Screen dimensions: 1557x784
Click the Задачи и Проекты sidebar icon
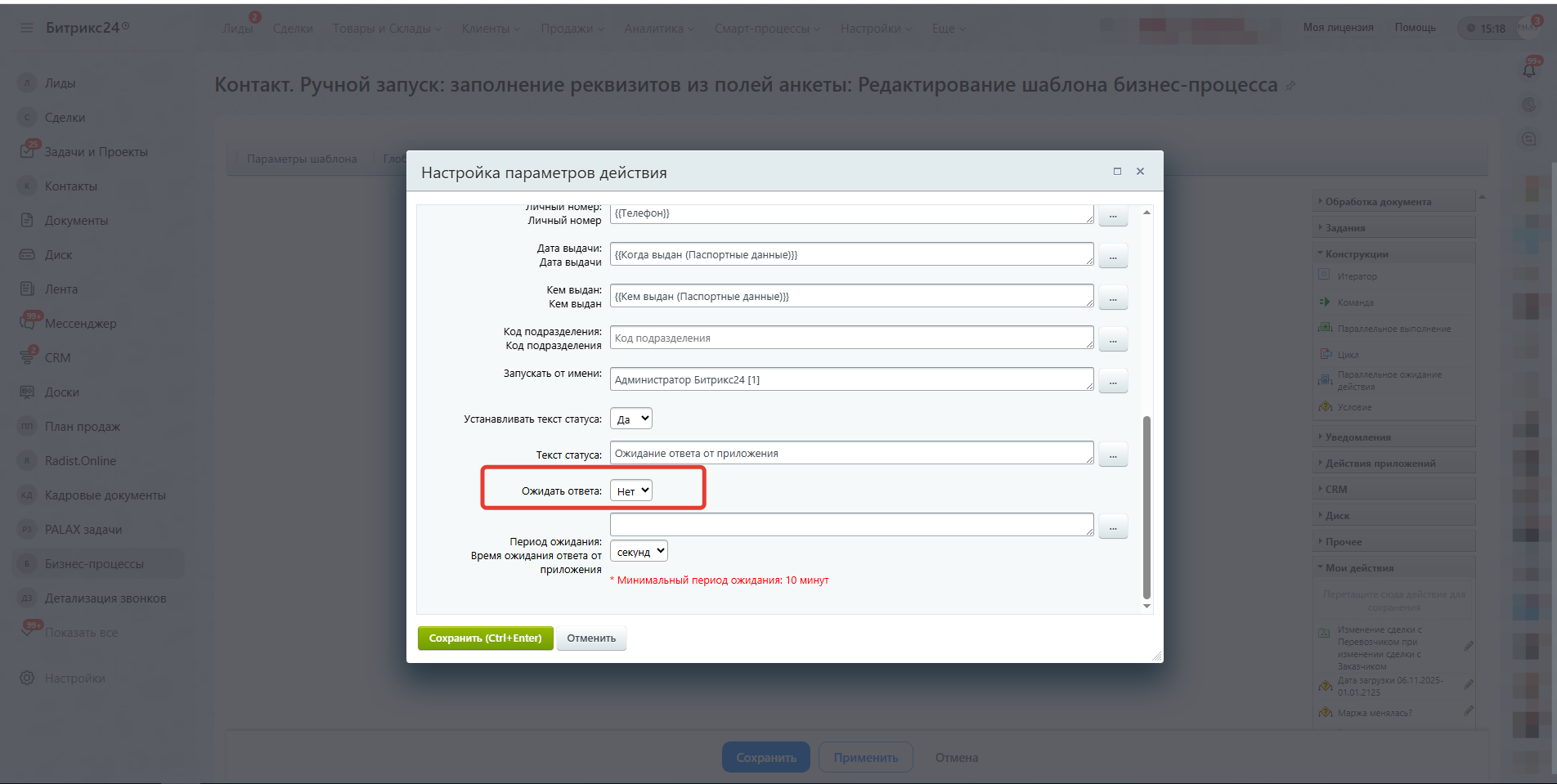click(x=27, y=151)
